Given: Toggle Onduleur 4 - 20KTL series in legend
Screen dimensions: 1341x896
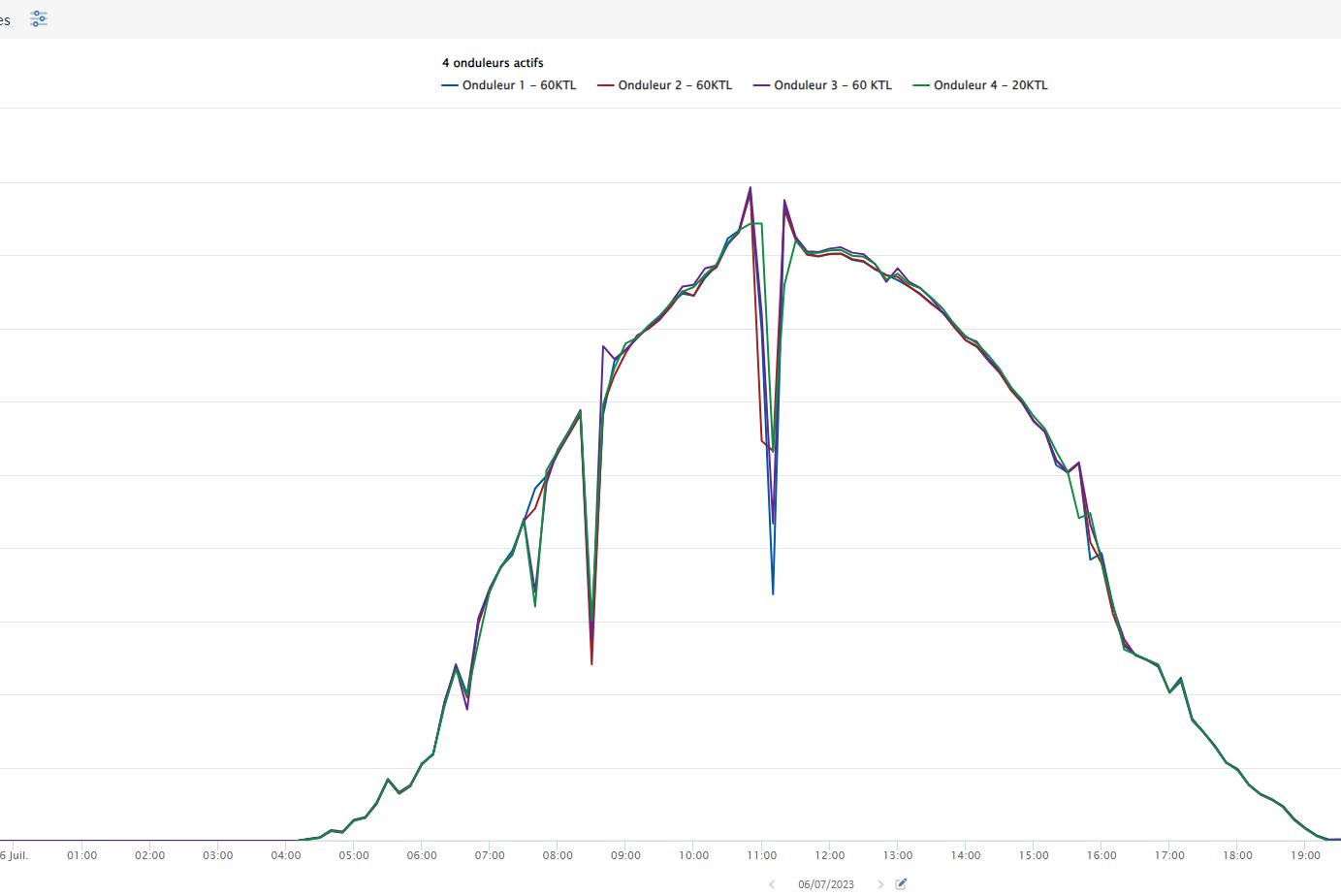Looking at the screenshot, I should (x=980, y=85).
